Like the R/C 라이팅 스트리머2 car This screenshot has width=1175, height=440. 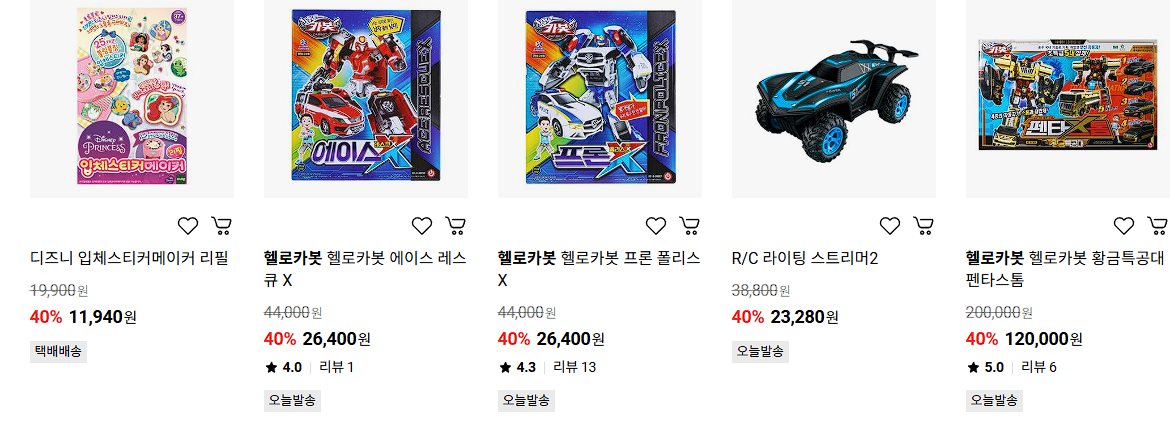point(889,226)
